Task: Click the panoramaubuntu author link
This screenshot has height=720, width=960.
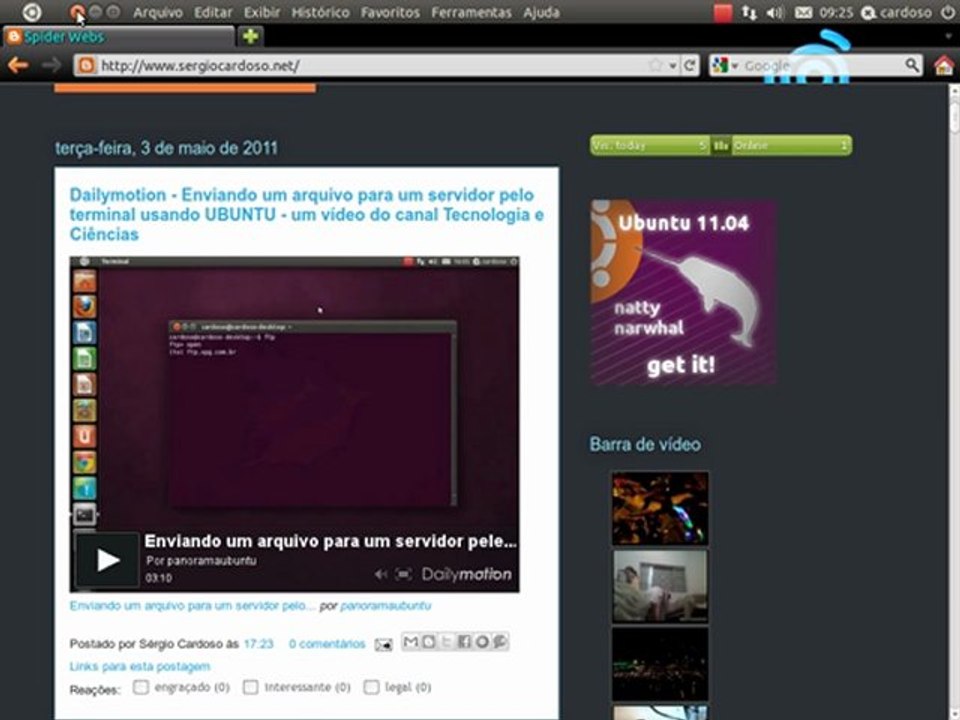Action: 386,606
